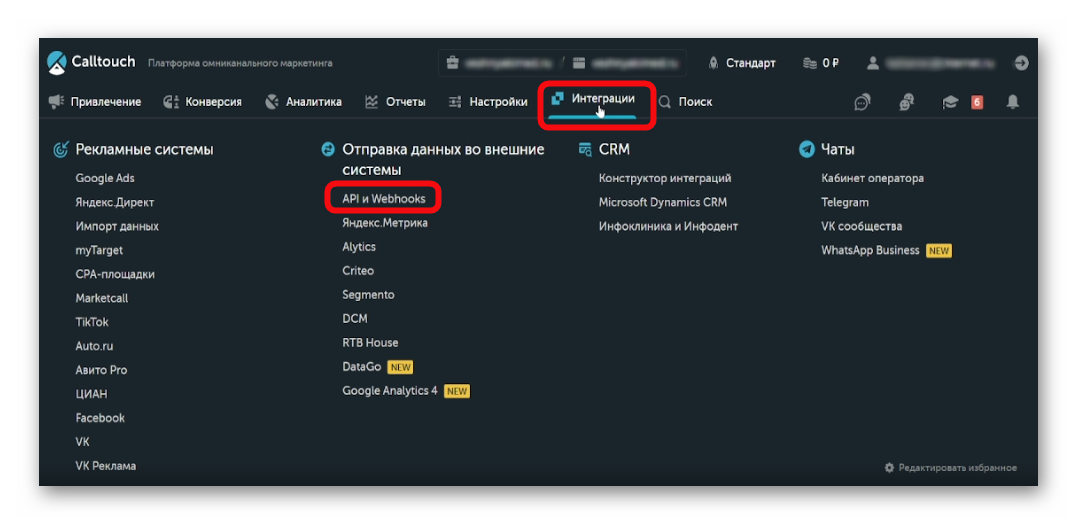
Task: Open Auto.ru integration
Action: (x=94, y=346)
